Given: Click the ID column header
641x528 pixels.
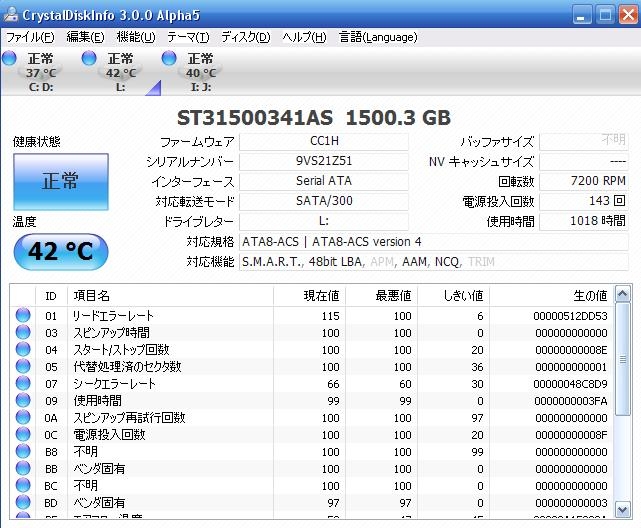Looking at the screenshot, I should 51,296.
